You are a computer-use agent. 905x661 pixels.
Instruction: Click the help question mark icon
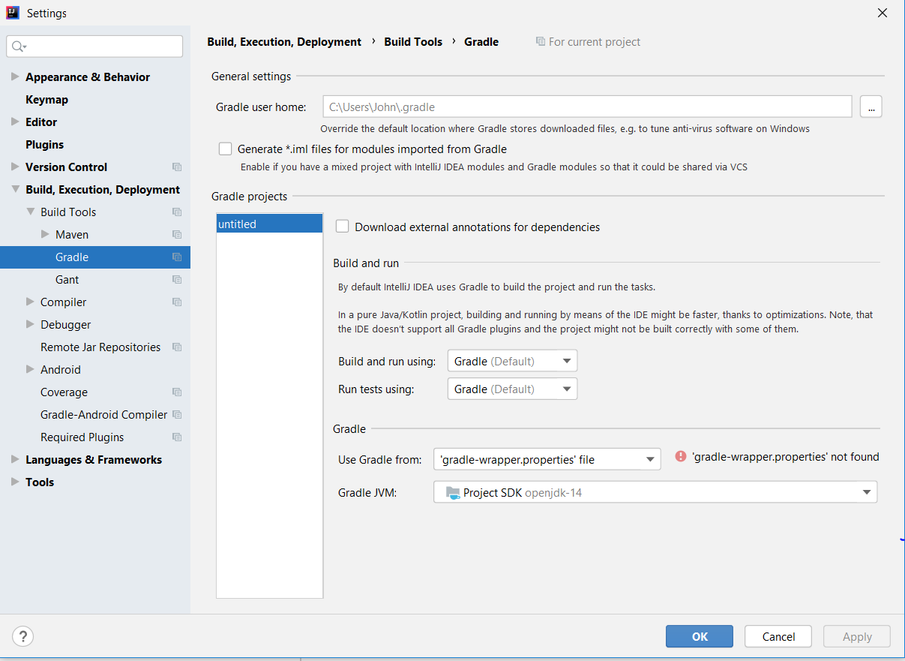(x=23, y=636)
